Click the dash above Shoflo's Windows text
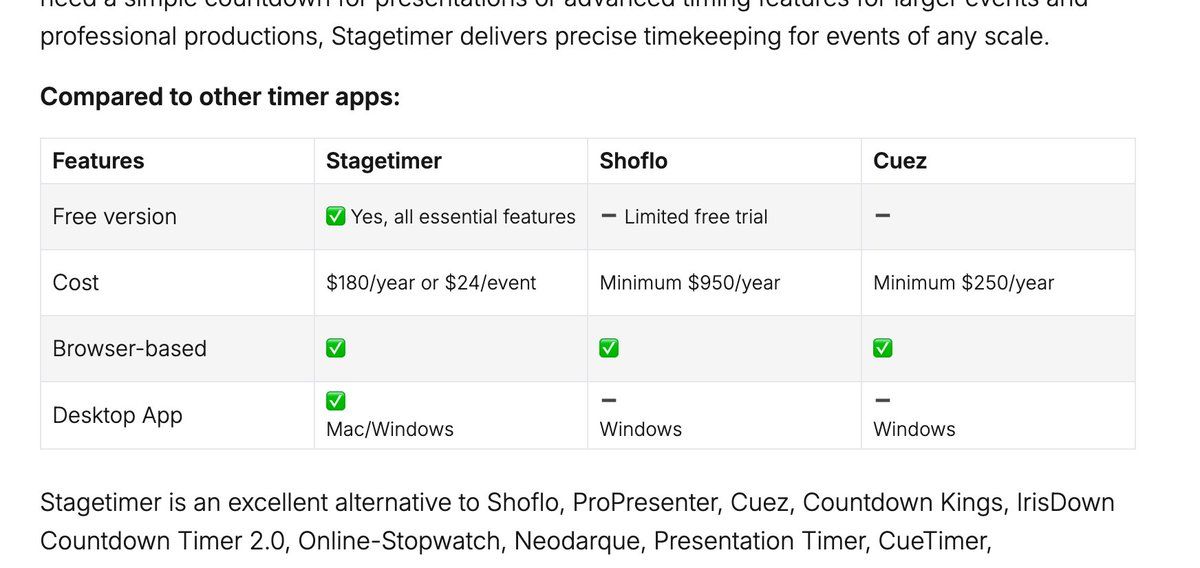The image size is (1200, 568). [608, 400]
